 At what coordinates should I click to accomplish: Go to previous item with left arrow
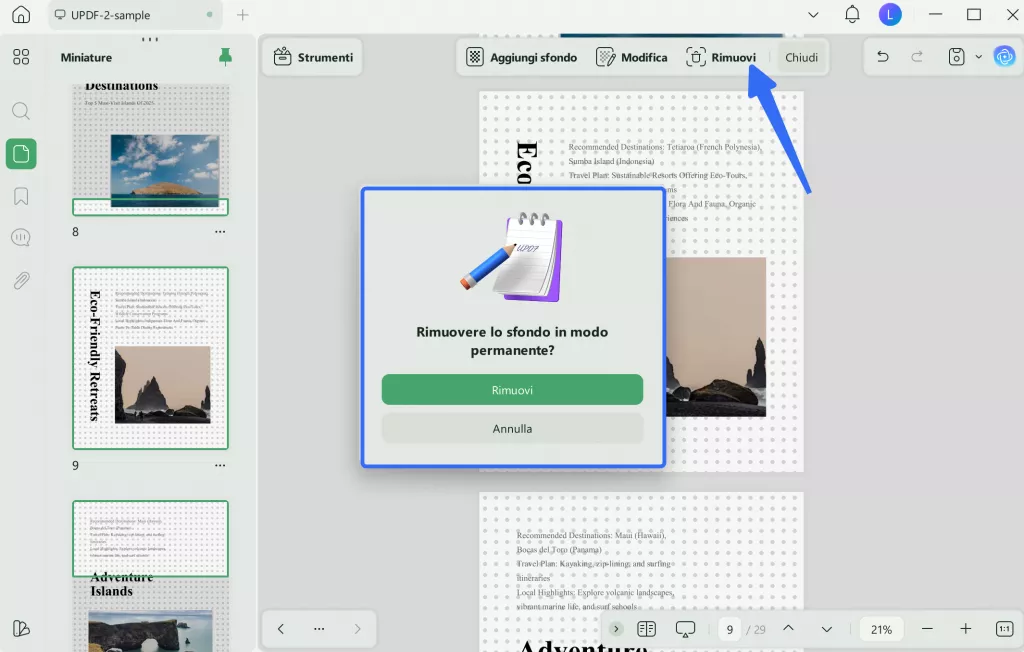[281, 629]
